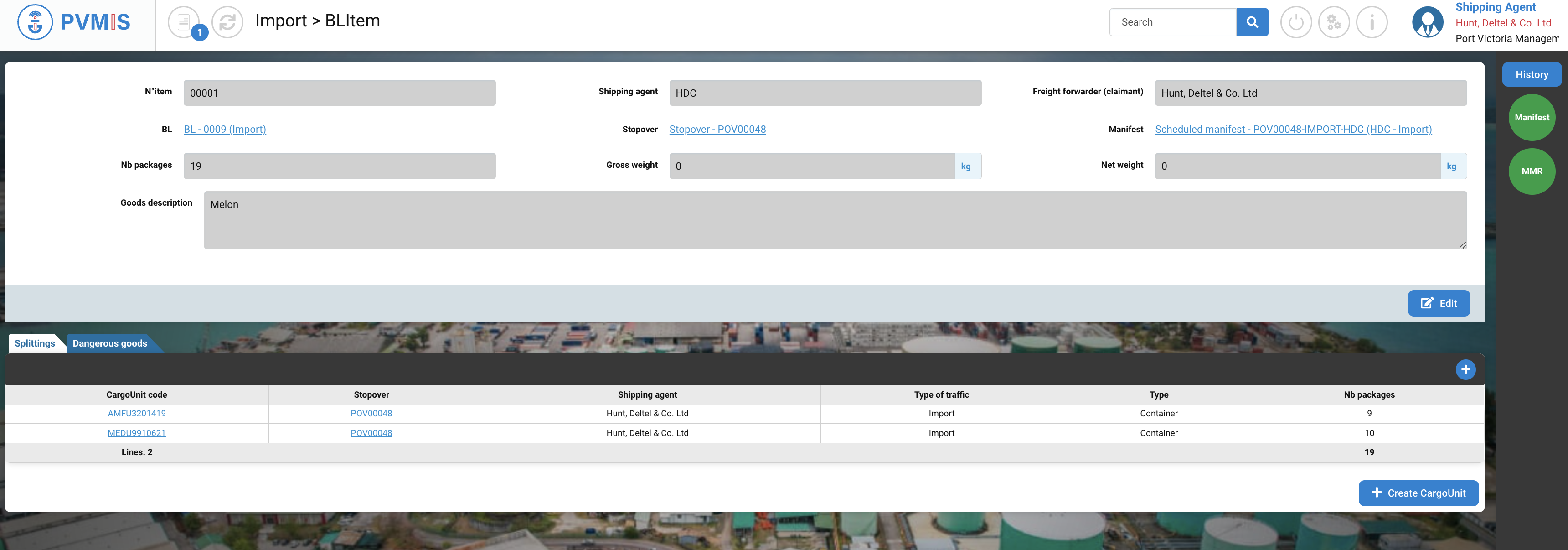Click the green Manifest circle button
The image size is (1568, 550).
point(1531,118)
